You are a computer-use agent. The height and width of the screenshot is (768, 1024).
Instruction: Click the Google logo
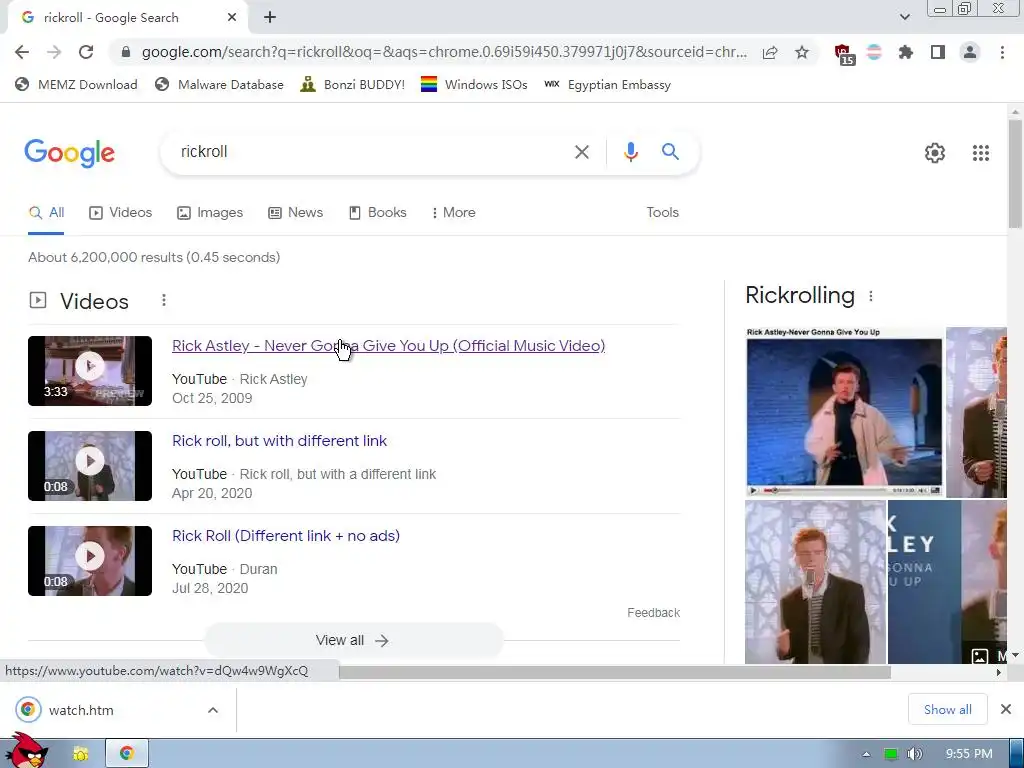[69, 153]
